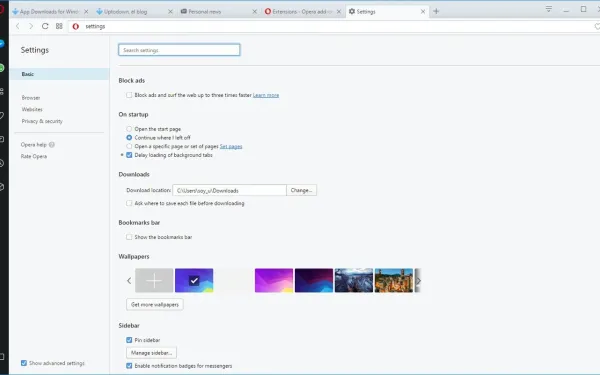600x375 pixels.
Task: Click the Opera help question mark icon
Action: click(52, 145)
